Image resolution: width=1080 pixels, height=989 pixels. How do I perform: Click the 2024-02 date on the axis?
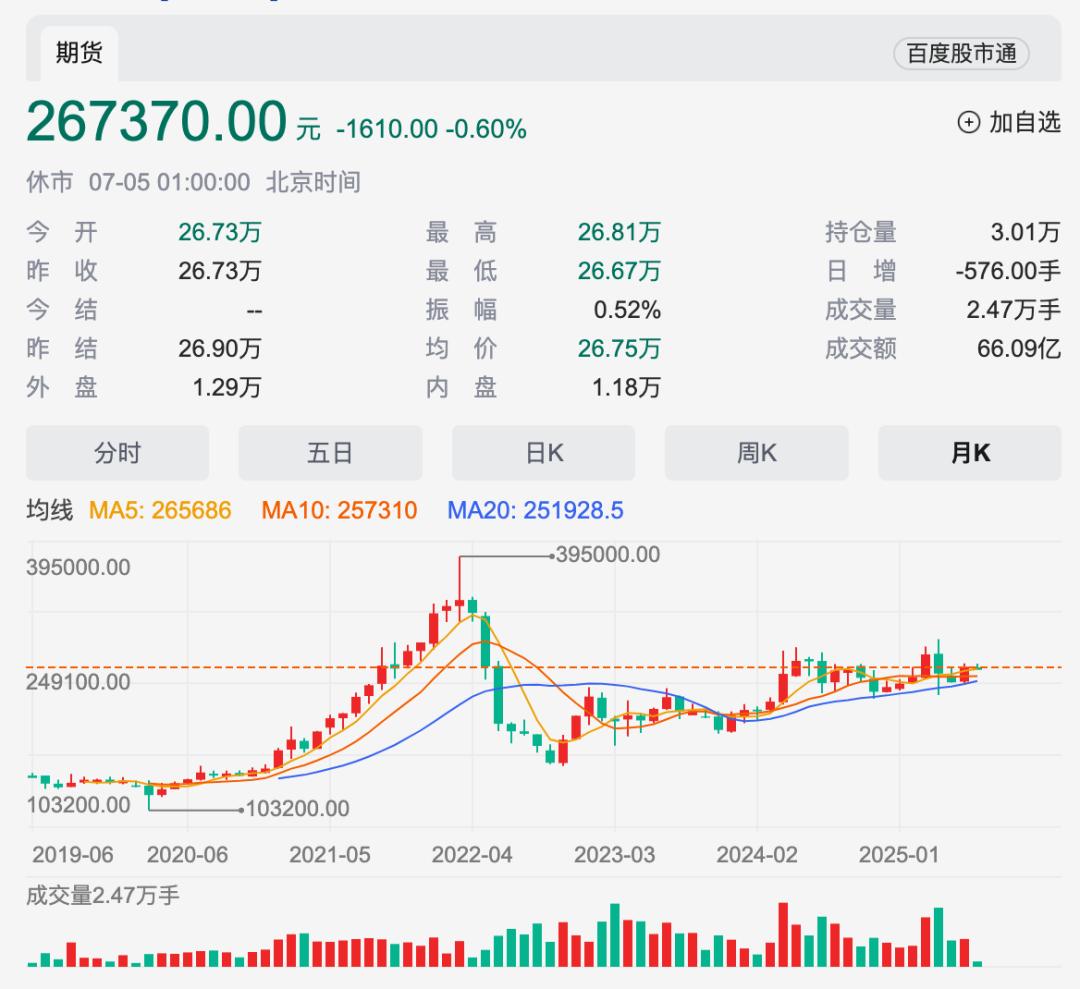point(756,855)
